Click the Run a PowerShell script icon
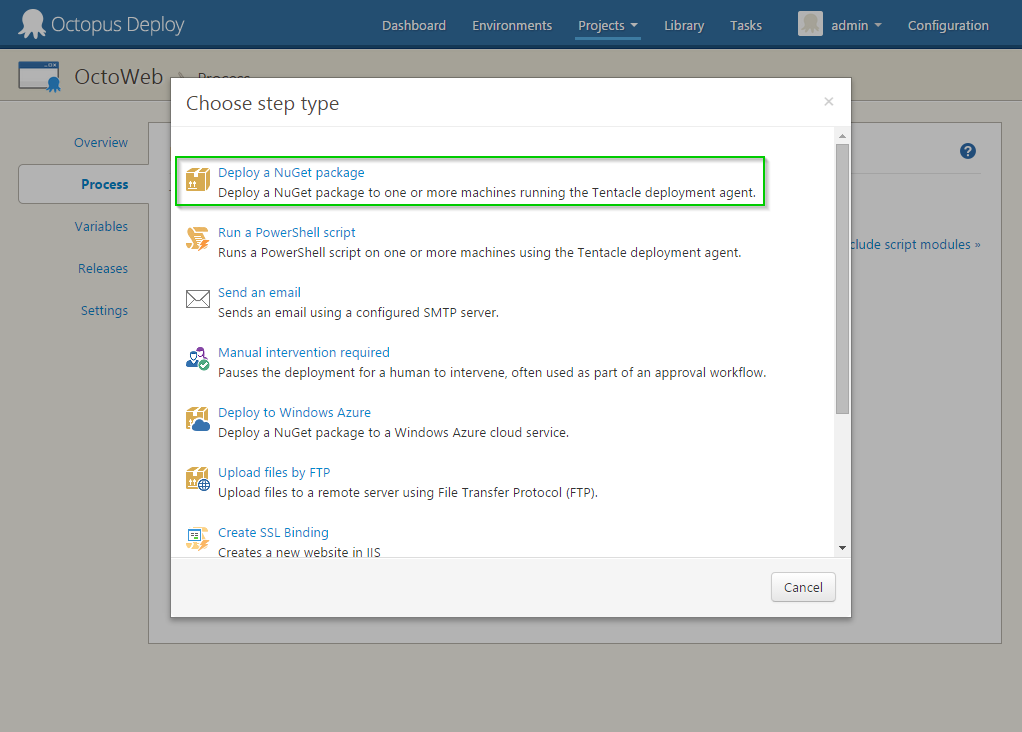 pyautogui.click(x=197, y=239)
